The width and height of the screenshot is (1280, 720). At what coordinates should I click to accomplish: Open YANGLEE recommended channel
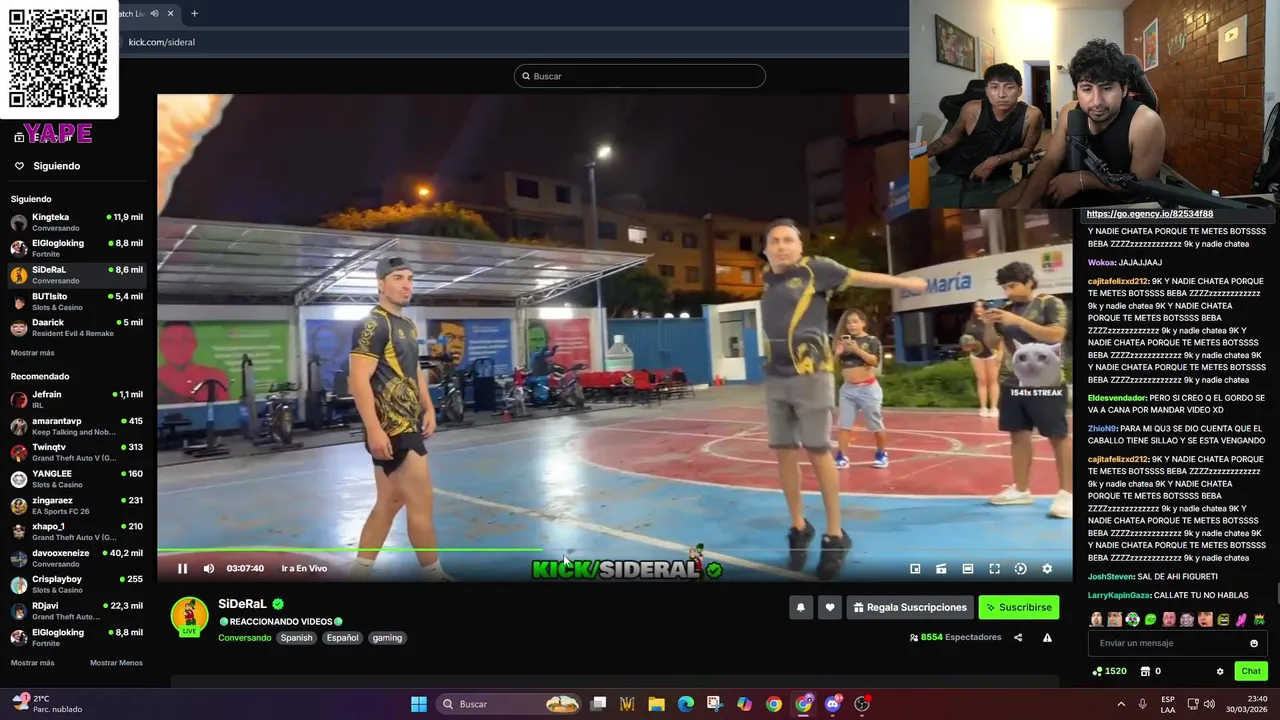tap(77, 478)
